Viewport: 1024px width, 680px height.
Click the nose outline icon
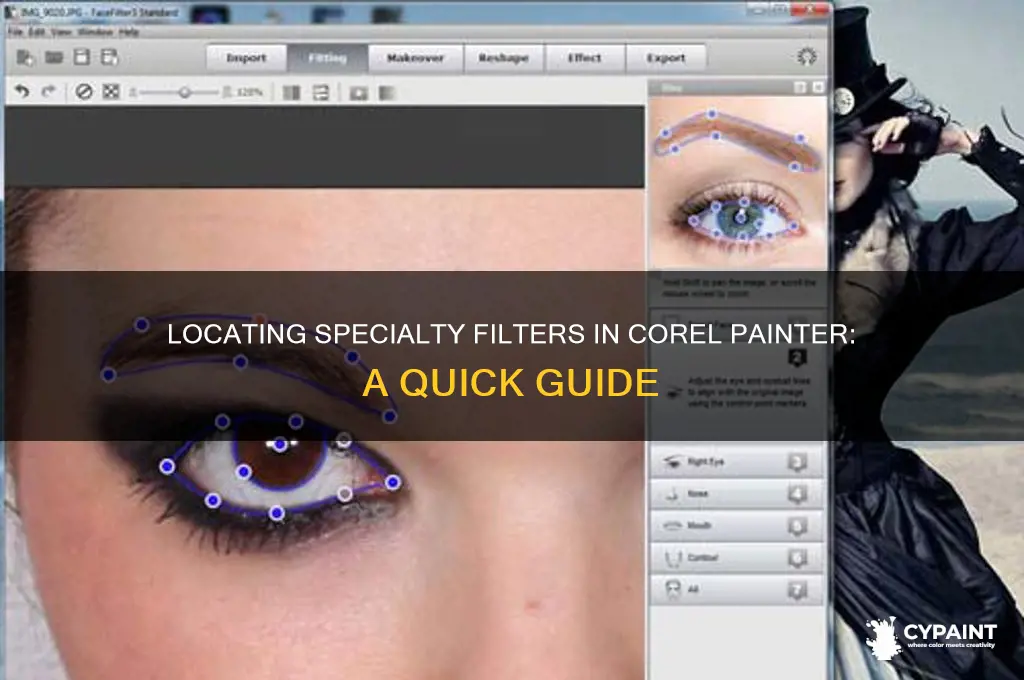click(672, 494)
